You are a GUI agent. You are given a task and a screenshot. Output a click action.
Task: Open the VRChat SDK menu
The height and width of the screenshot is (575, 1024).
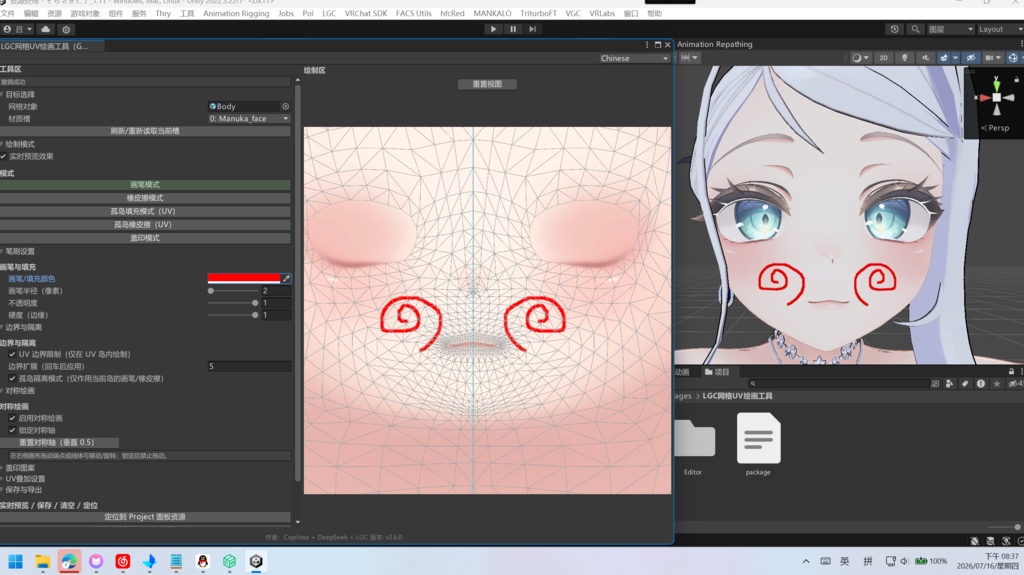(x=366, y=13)
